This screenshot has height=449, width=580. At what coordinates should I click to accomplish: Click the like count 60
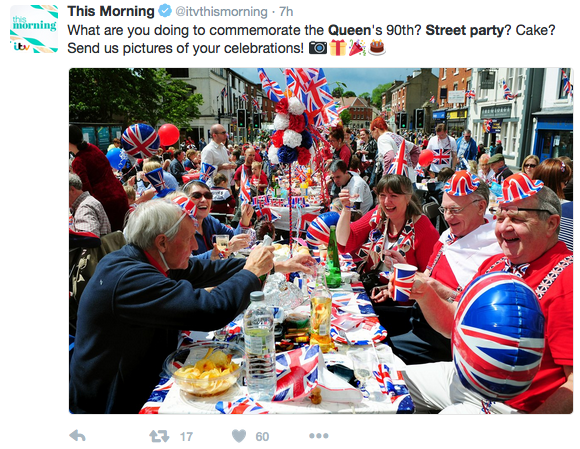click(262, 437)
